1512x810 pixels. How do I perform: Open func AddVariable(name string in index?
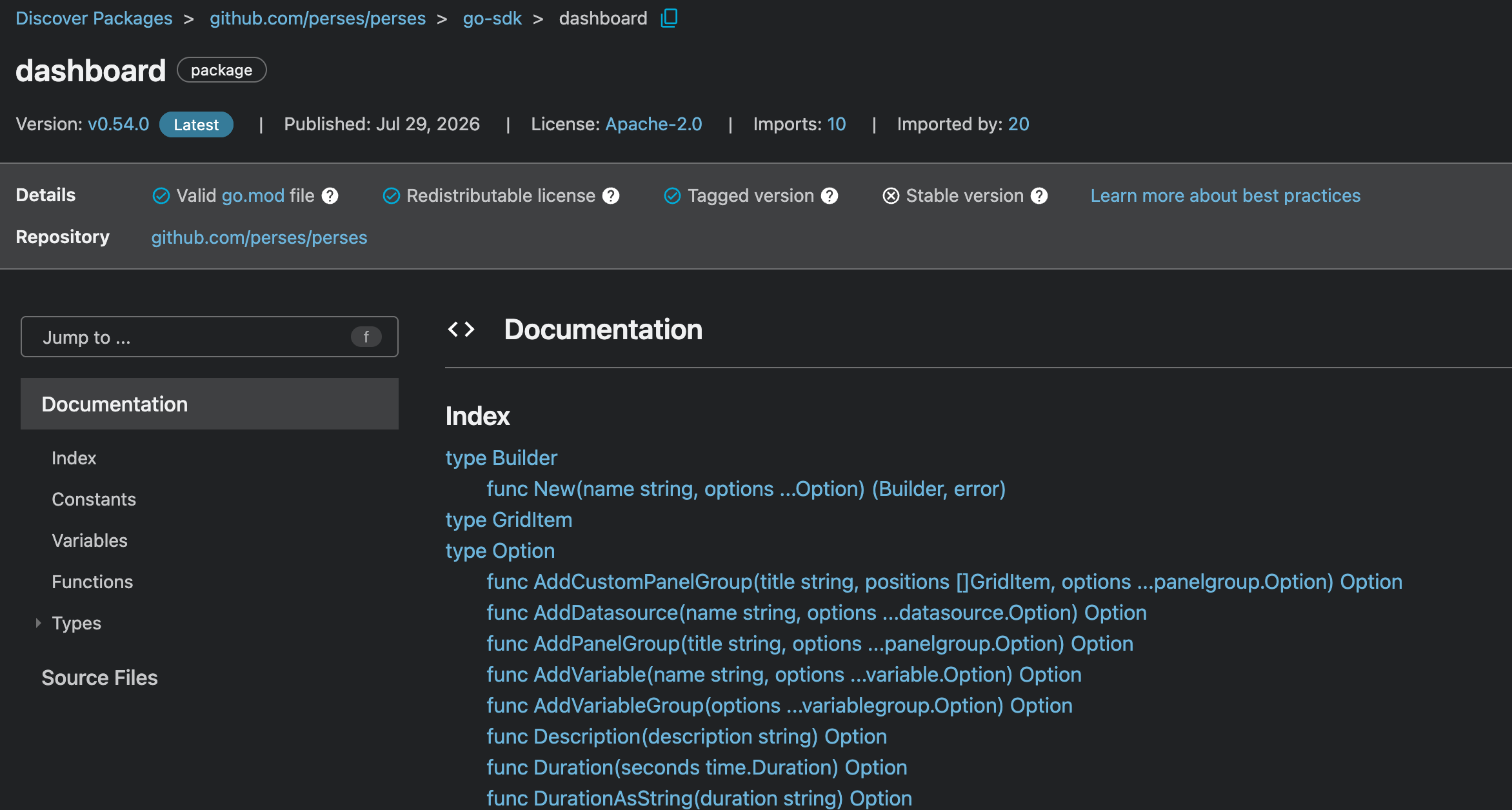pyautogui.click(x=784, y=675)
